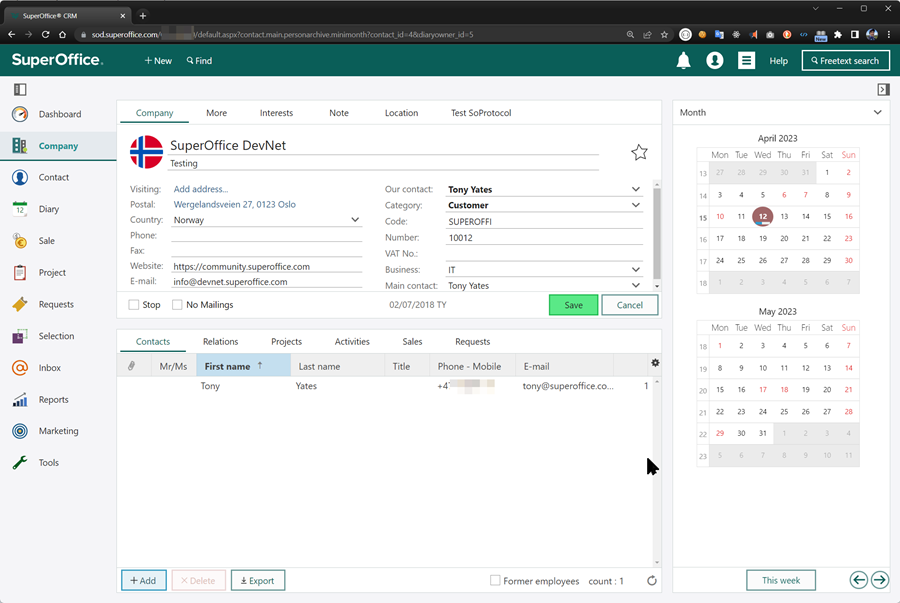The image size is (900, 603).
Task: Toggle Former employees checkbox
Action: 495,581
